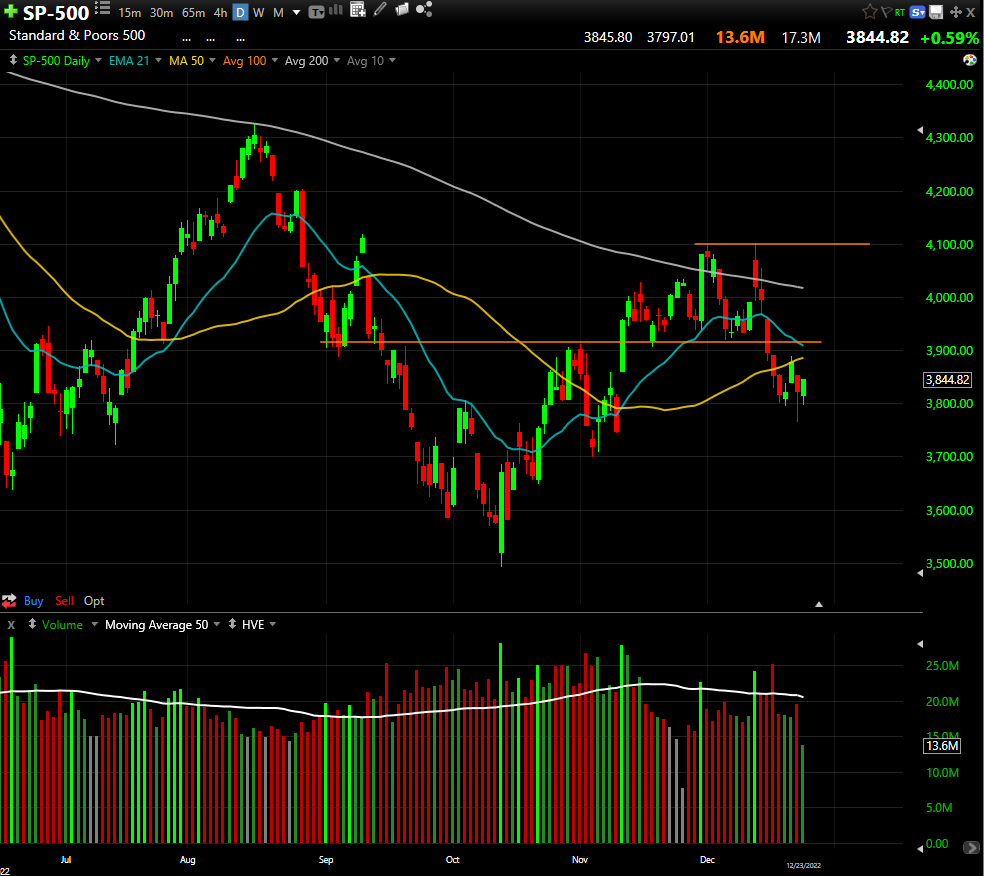This screenshot has height=876, width=984.
Task: Click the HVE indicator label
Action: pyautogui.click(x=253, y=624)
